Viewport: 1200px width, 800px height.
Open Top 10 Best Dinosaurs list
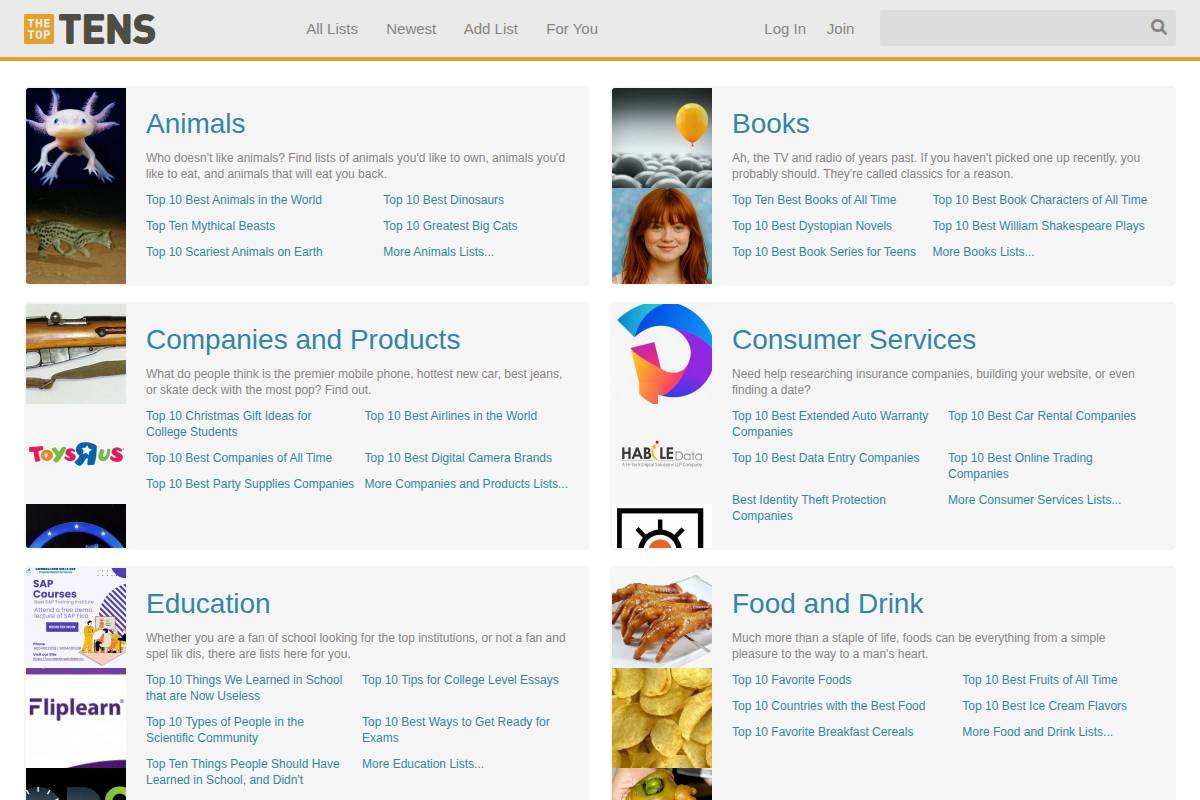click(x=443, y=200)
